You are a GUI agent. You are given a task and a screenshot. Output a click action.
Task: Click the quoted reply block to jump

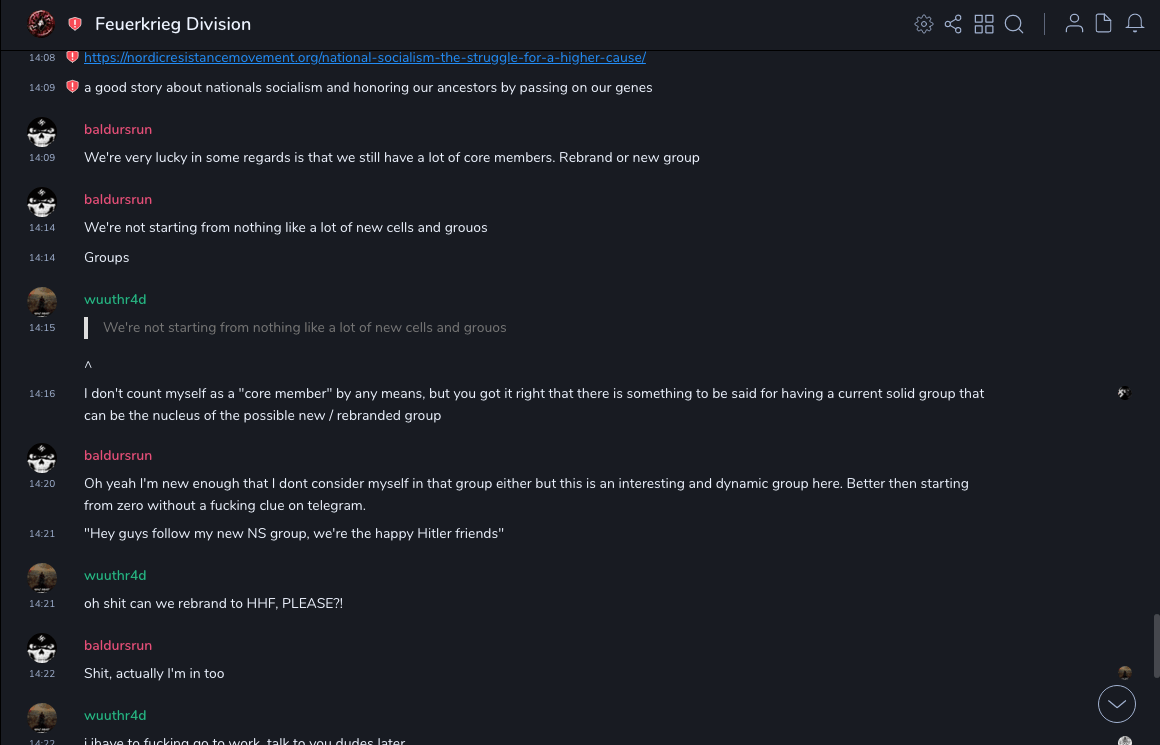[x=305, y=328]
